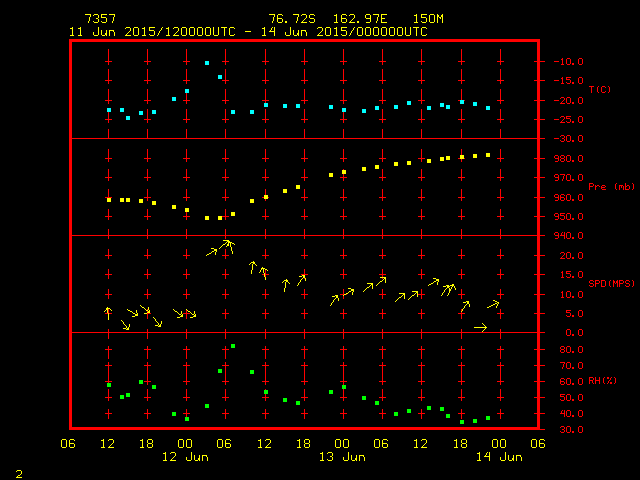This screenshot has width=640, height=480.
Task: Select the 14 Jun date label
Action: click(497, 457)
